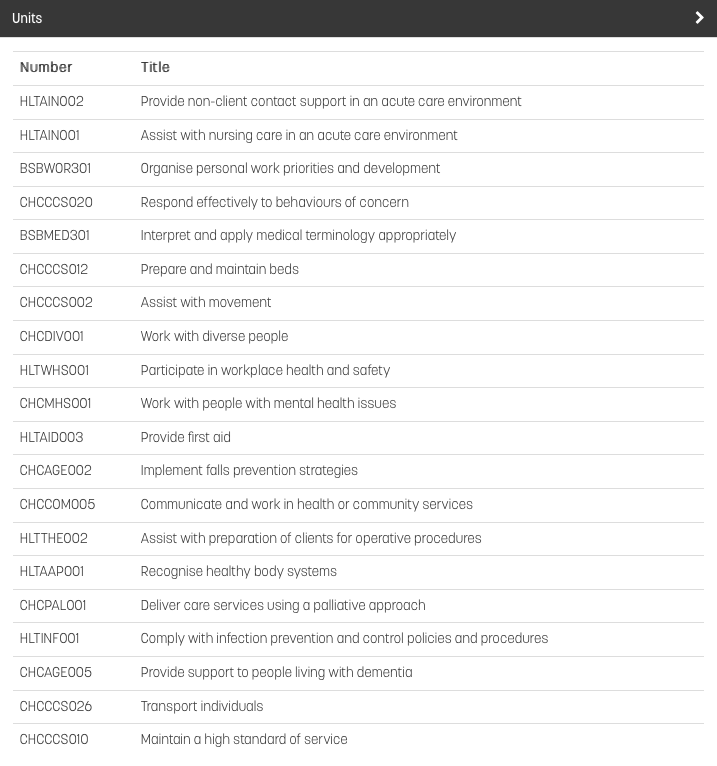Viewport: 717px width, 766px height.
Task: Click unit code CHCAGE002
Action: tap(55, 470)
